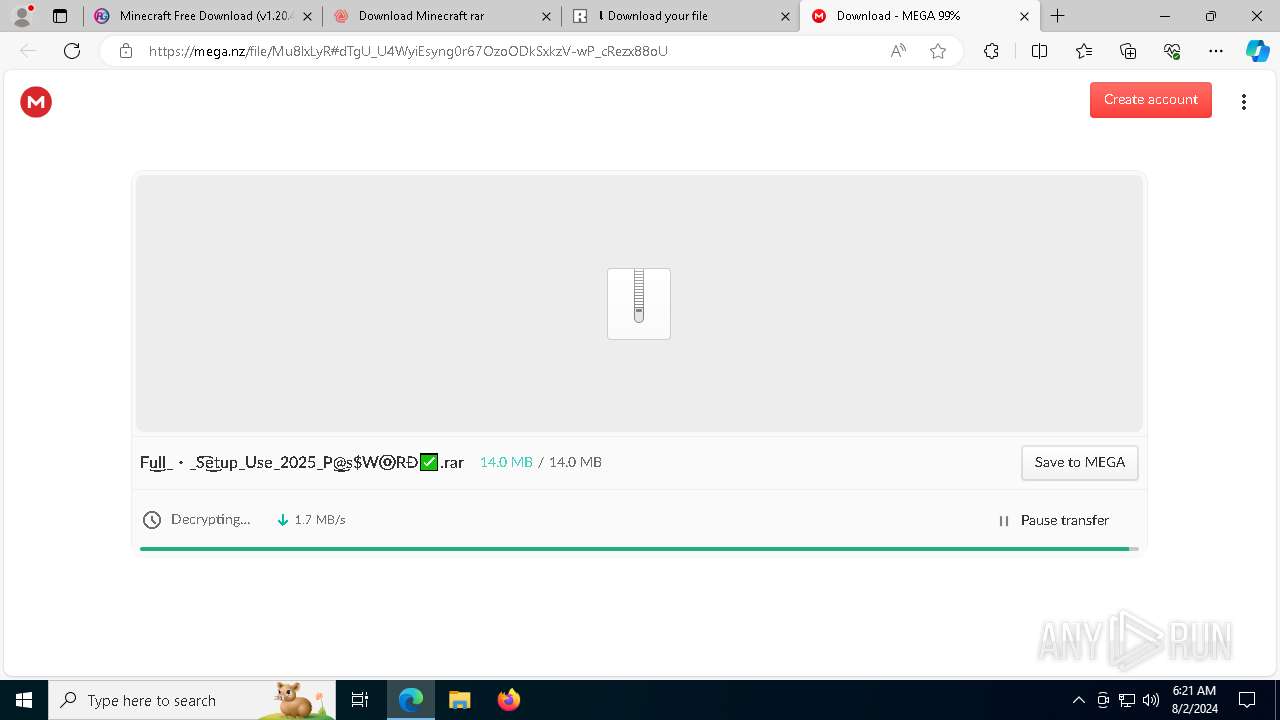
Task: Toggle the Split screen icon
Action: pos(1039,51)
